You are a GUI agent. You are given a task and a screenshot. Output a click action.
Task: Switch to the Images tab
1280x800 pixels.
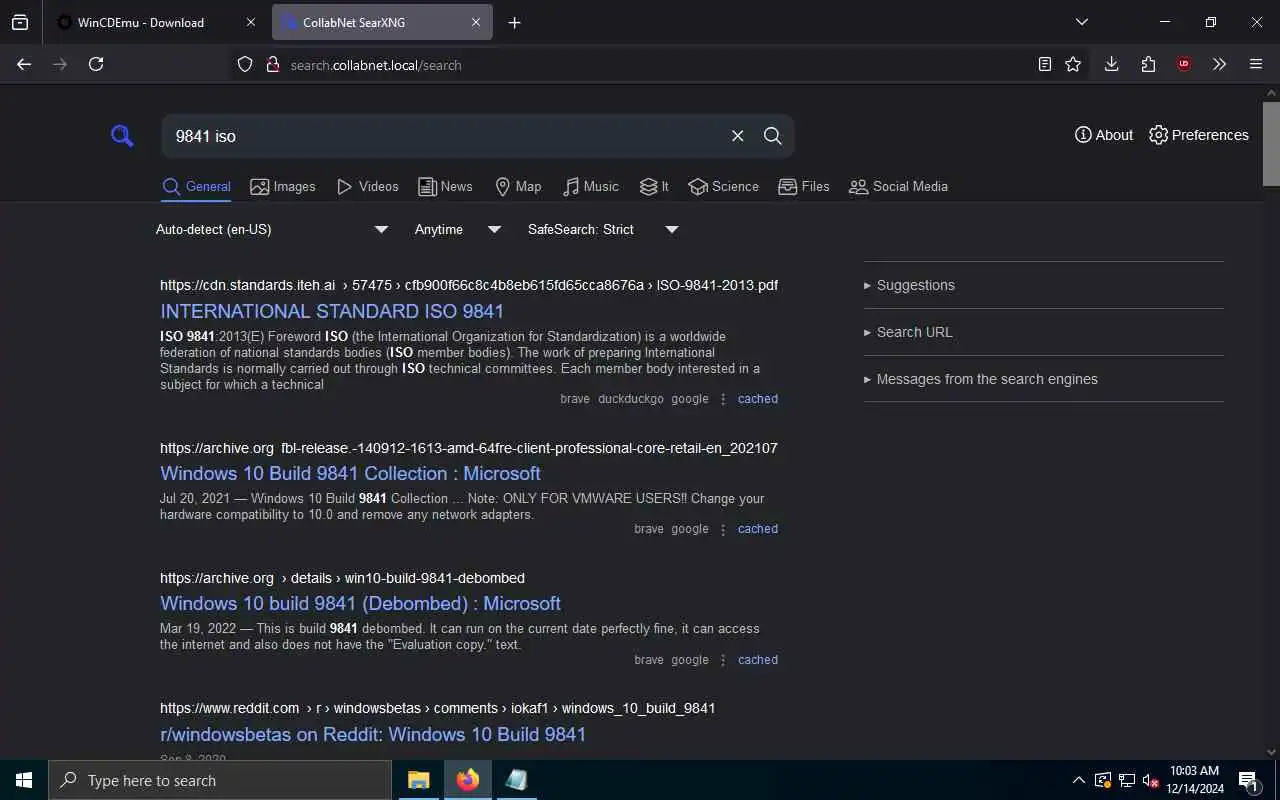(283, 187)
